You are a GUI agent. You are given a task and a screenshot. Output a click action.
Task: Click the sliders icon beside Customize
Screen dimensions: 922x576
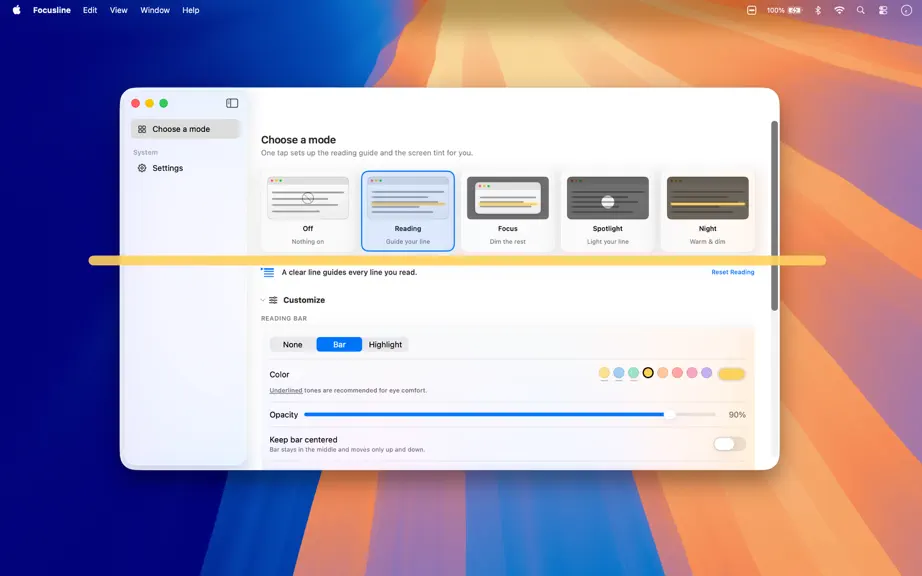(273, 300)
